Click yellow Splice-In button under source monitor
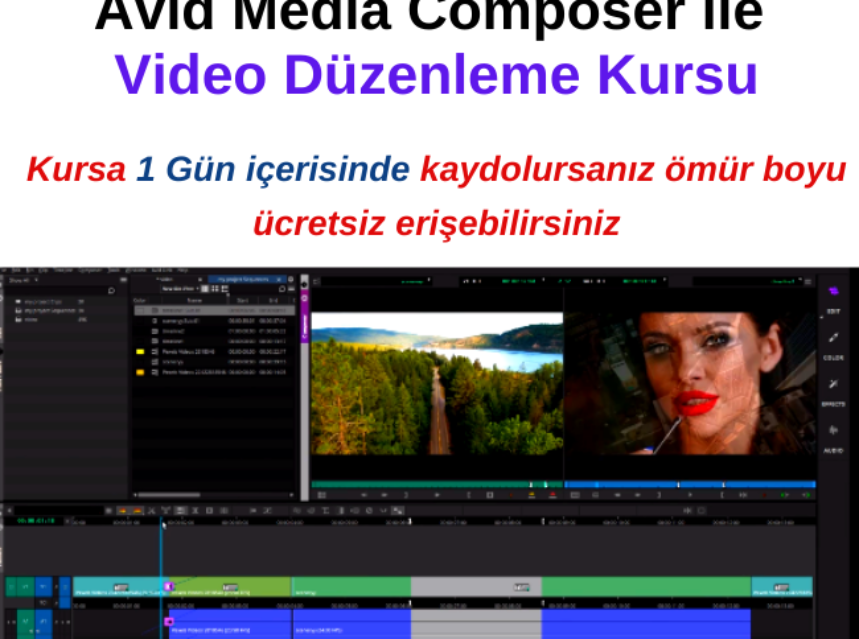This screenshot has width=859, height=639. [x=531, y=495]
